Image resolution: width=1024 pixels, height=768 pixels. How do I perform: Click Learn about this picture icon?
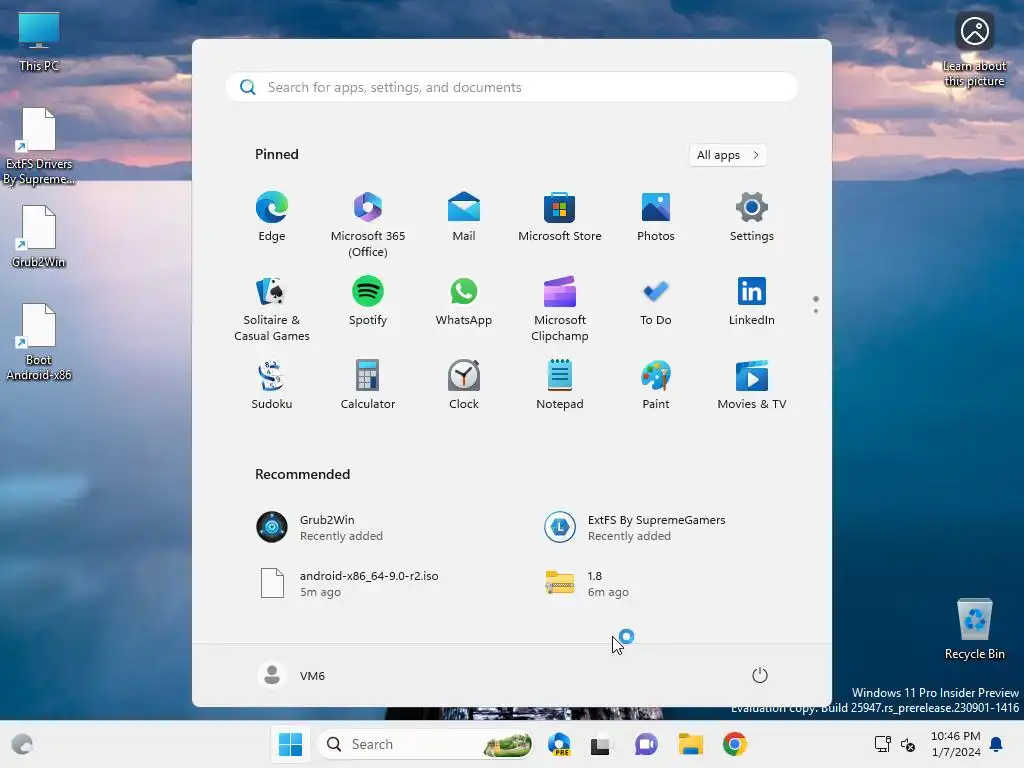pos(974,50)
